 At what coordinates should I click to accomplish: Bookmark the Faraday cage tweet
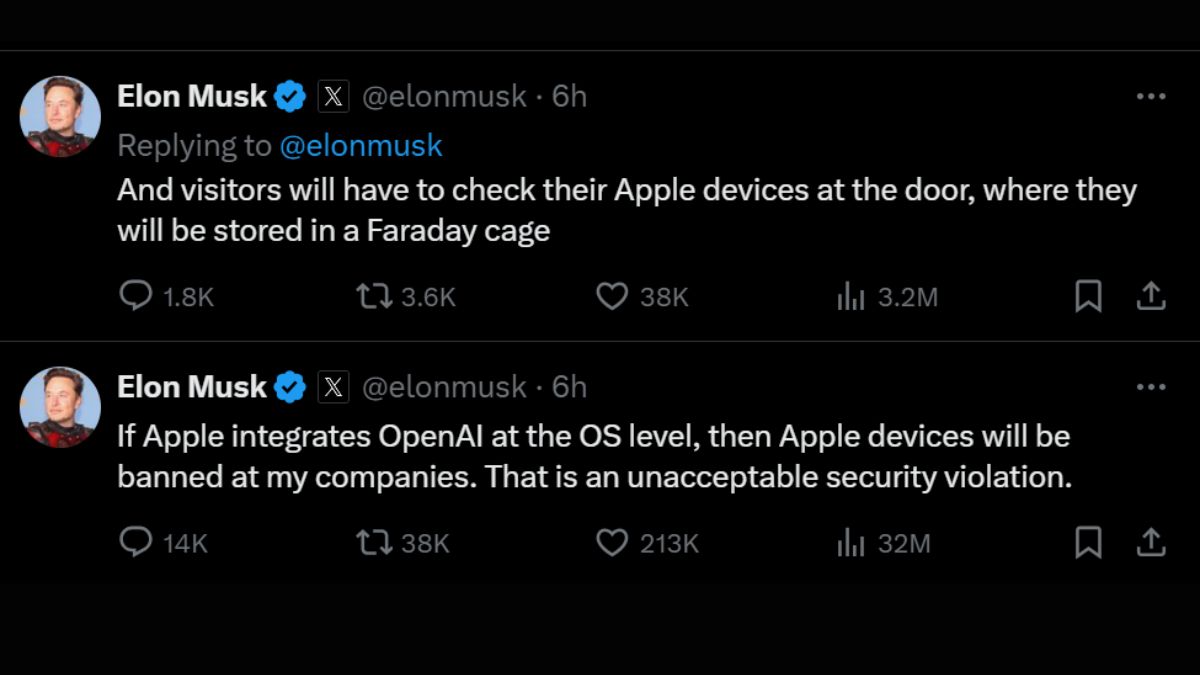(1088, 296)
